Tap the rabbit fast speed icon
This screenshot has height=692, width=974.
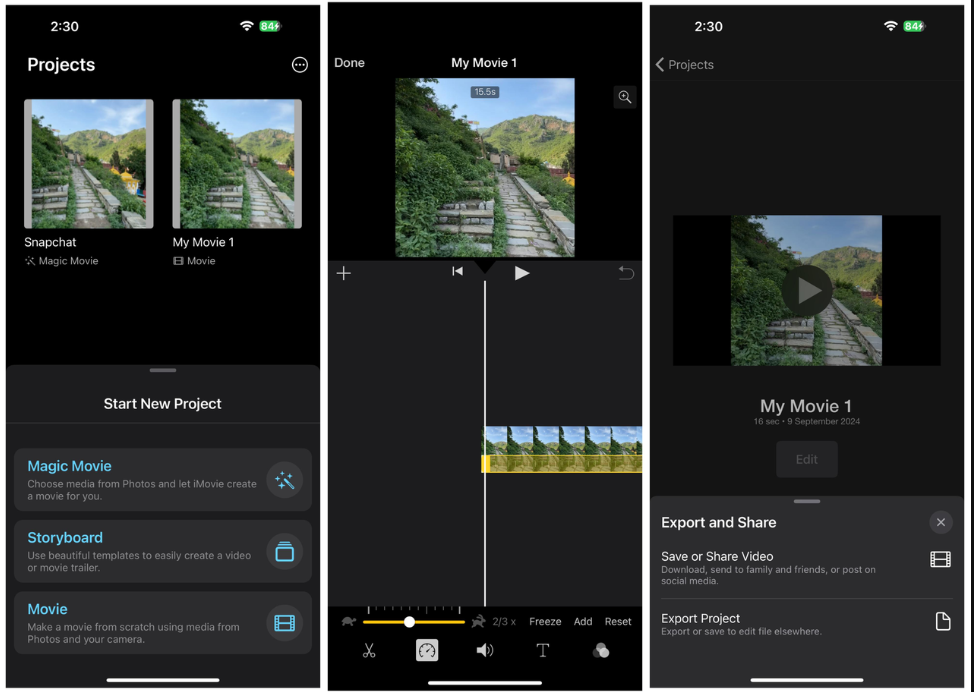pyautogui.click(x=478, y=621)
